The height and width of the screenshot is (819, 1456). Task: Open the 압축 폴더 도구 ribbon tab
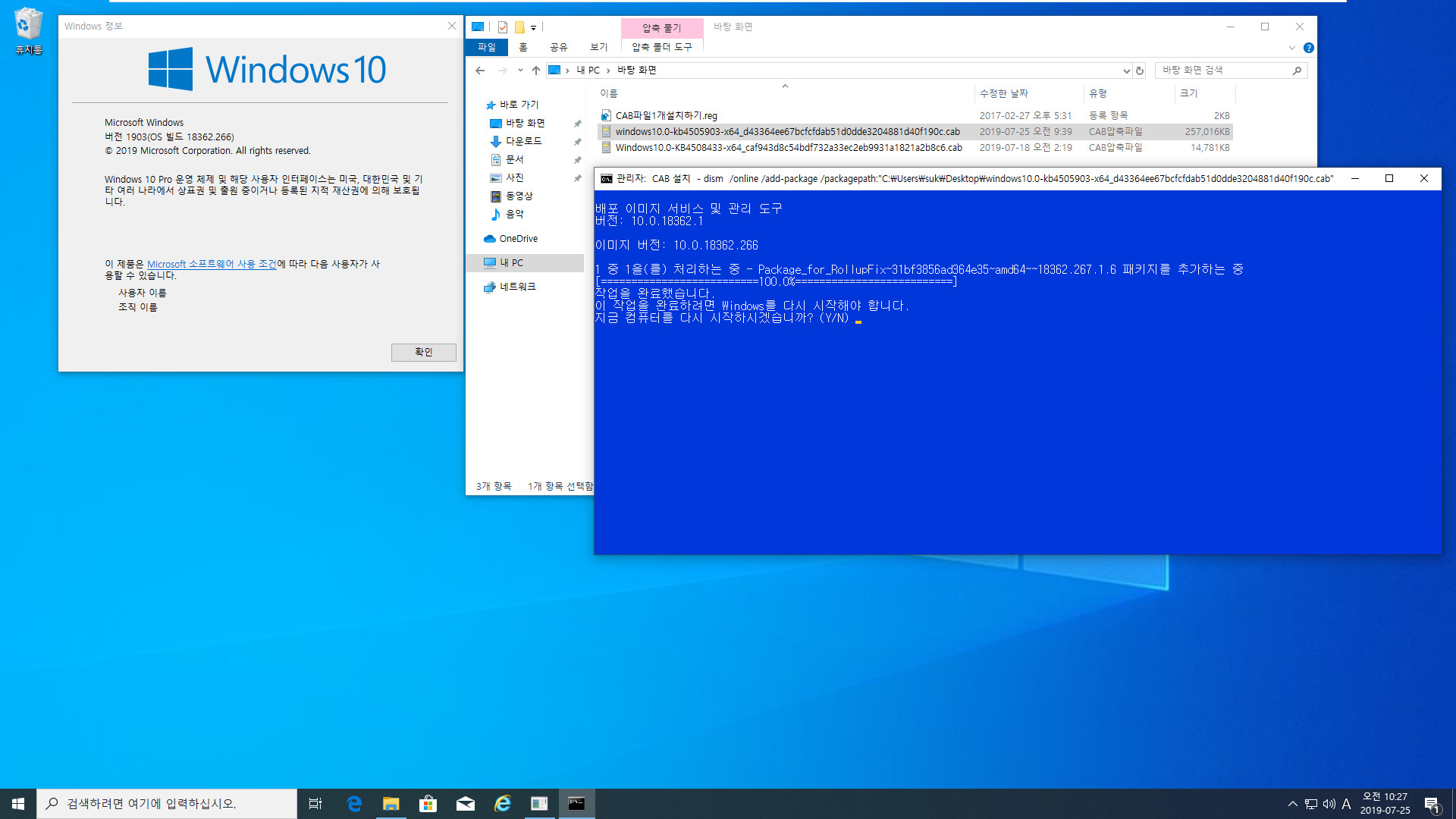(x=662, y=47)
